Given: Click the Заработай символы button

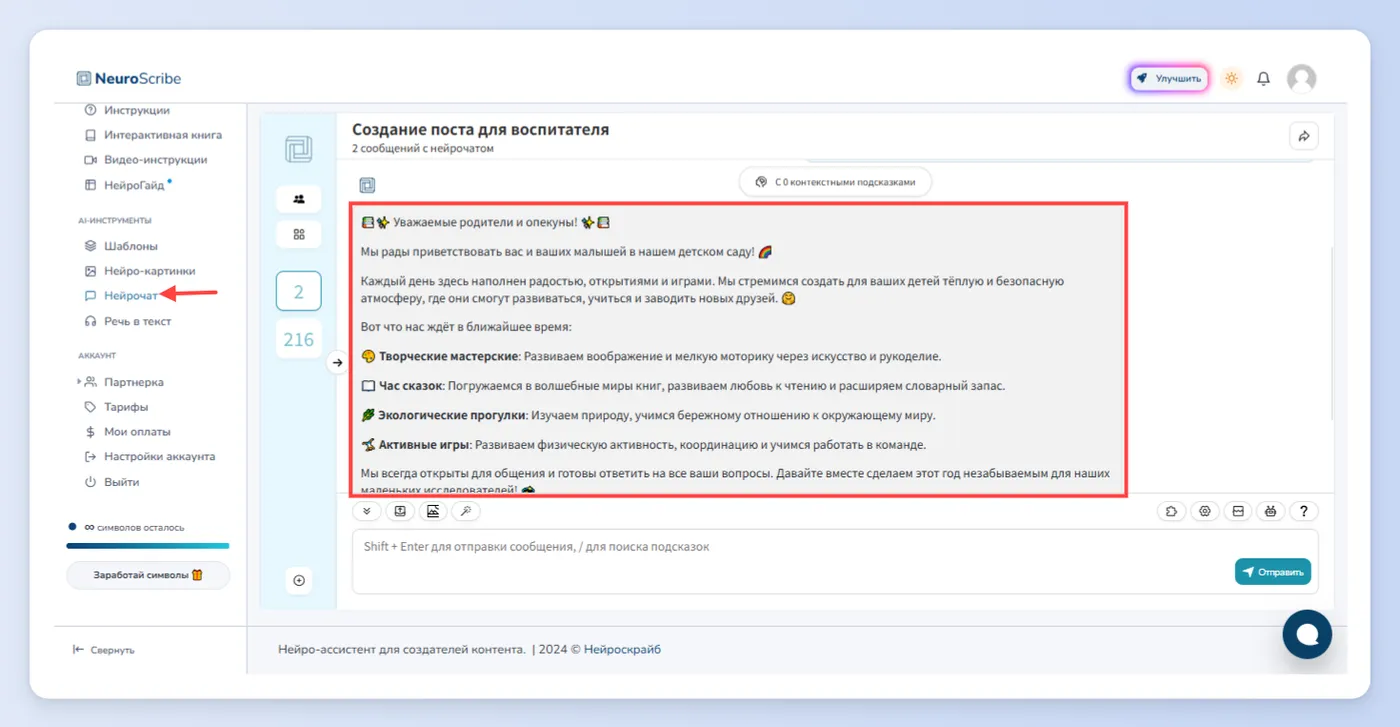Looking at the screenshot, I should pos(148,575).
